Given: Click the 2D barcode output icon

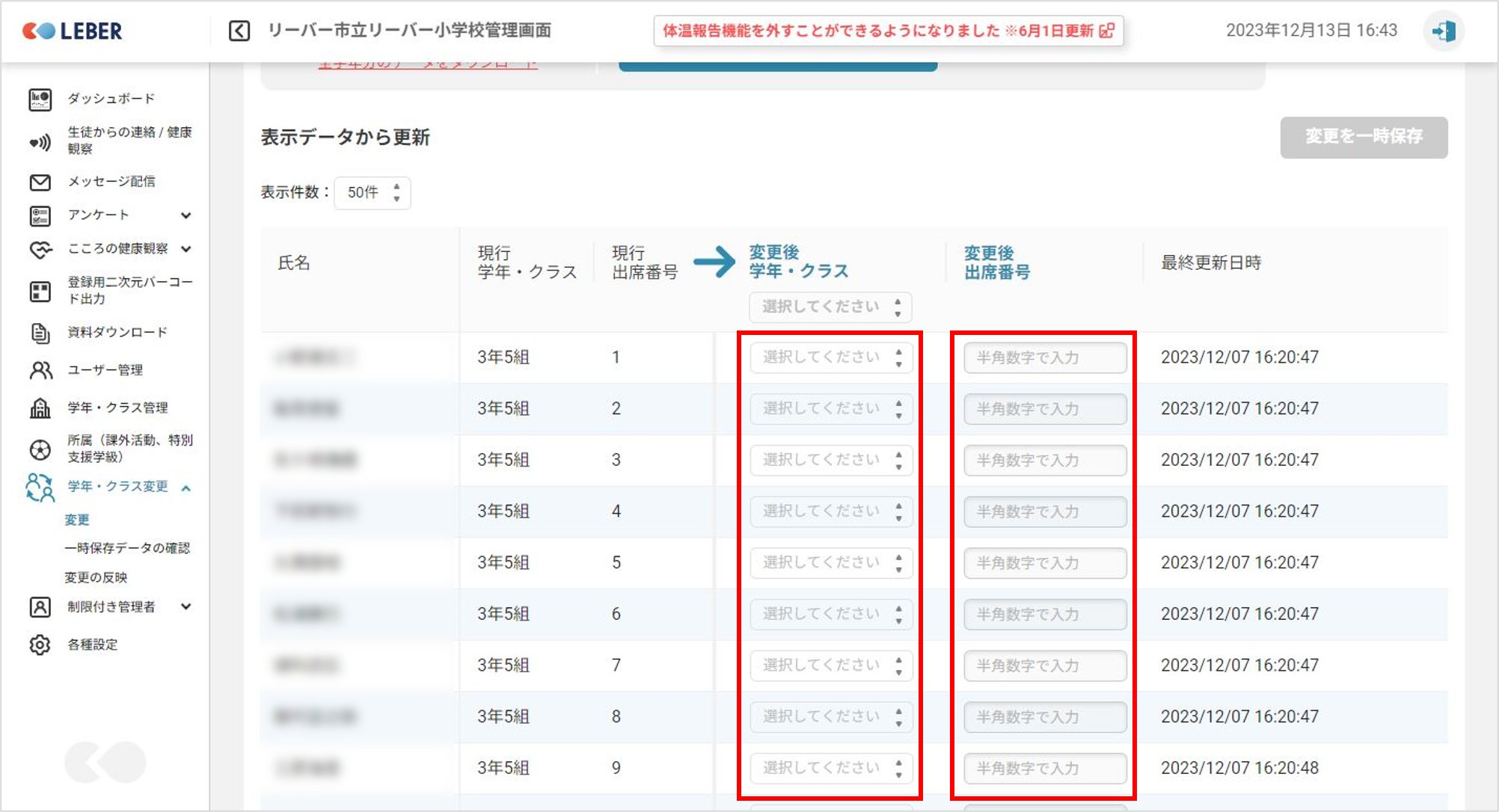Looking at the screenshot, I should pyautogui.click(x=40, y=291).
